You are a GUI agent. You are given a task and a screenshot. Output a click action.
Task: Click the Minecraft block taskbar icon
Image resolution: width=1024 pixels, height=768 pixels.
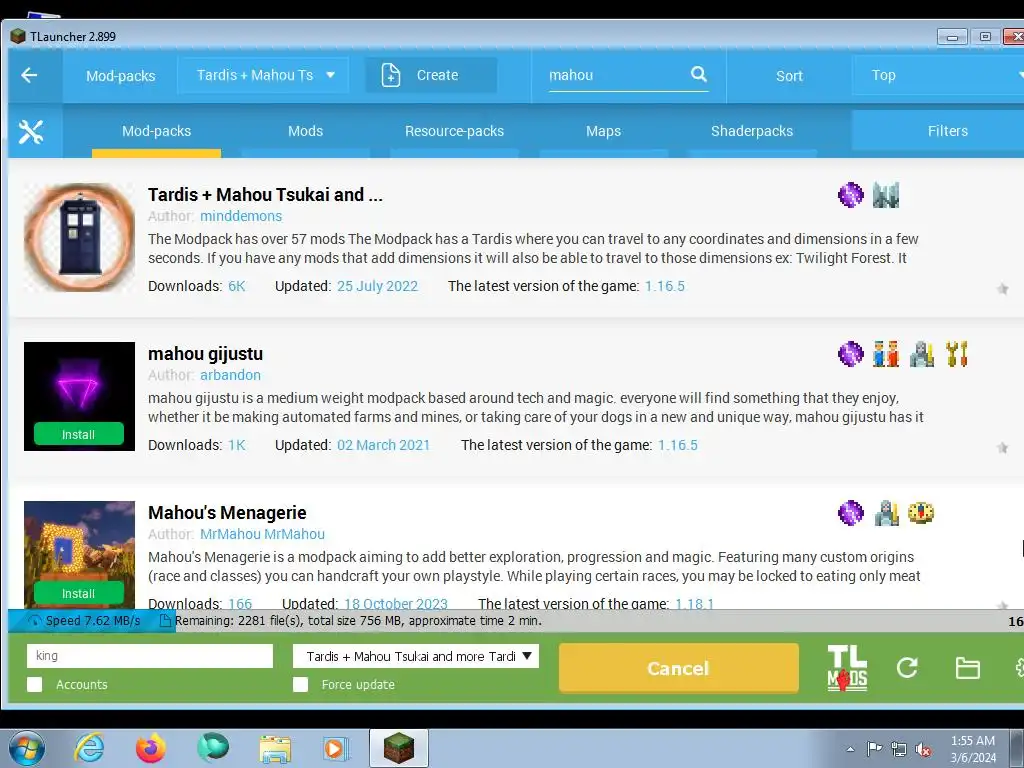(x=398, y=748)
